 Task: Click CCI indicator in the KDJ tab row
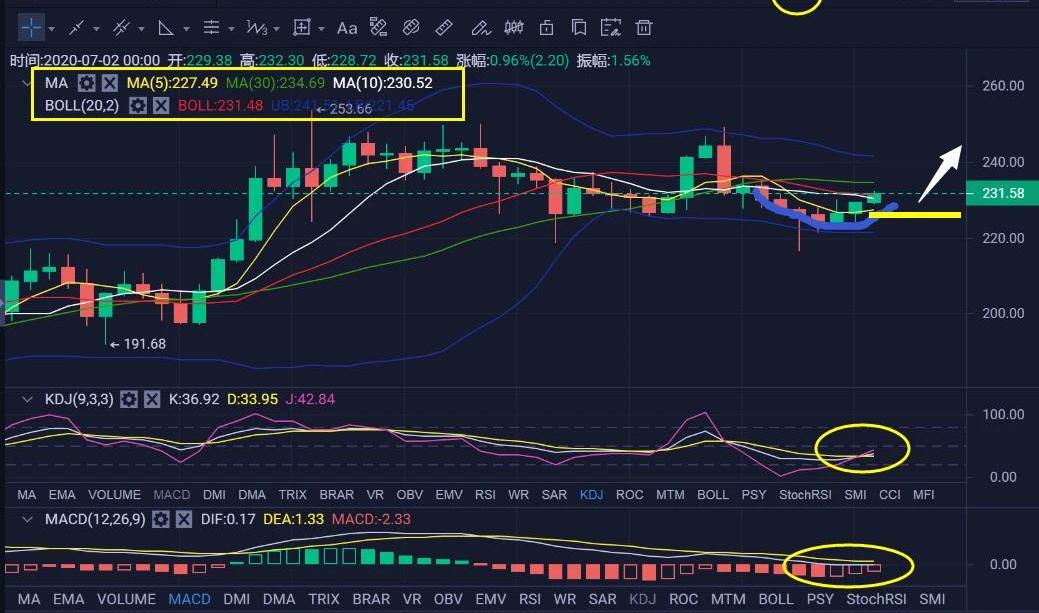[x=889, y=494]
